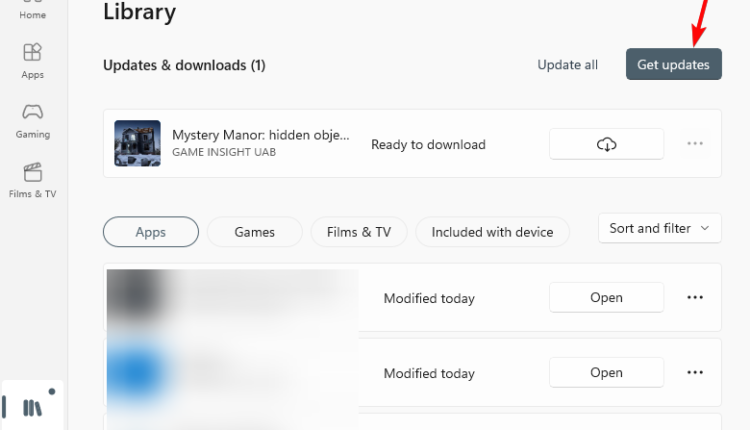
Task: Expand the Sort and filter dropdown
Action: [x=660, y=229]
